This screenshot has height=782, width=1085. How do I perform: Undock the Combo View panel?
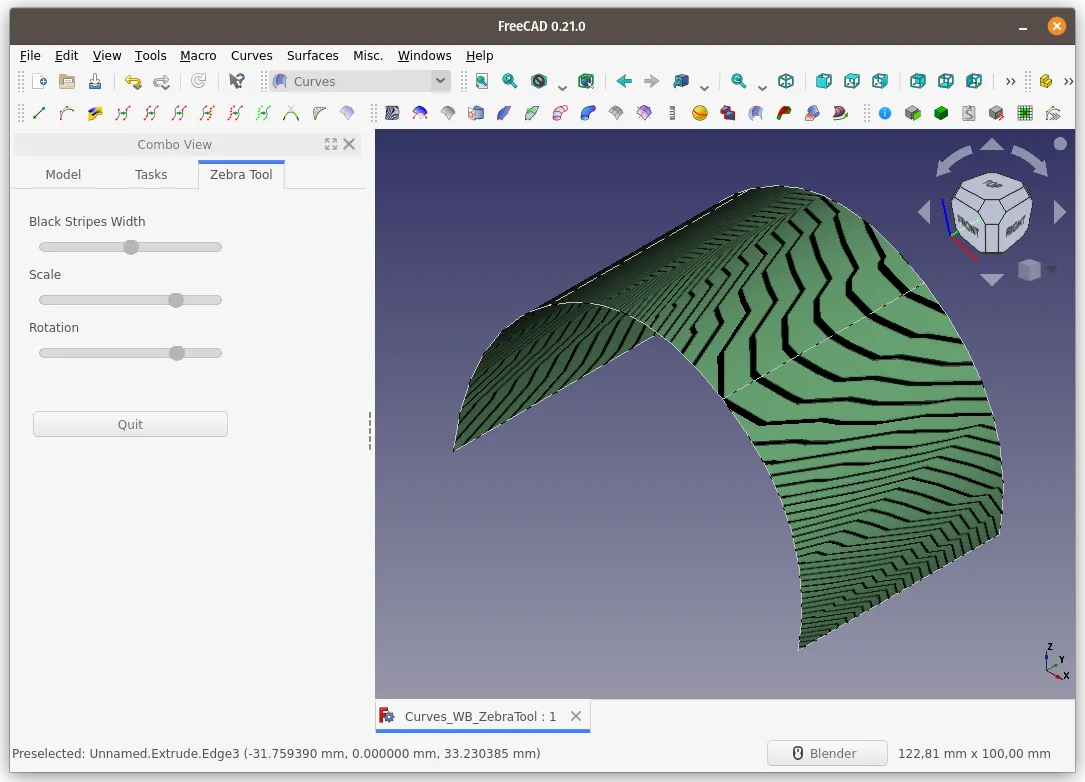pyautogui.click(x=331, y=144)
